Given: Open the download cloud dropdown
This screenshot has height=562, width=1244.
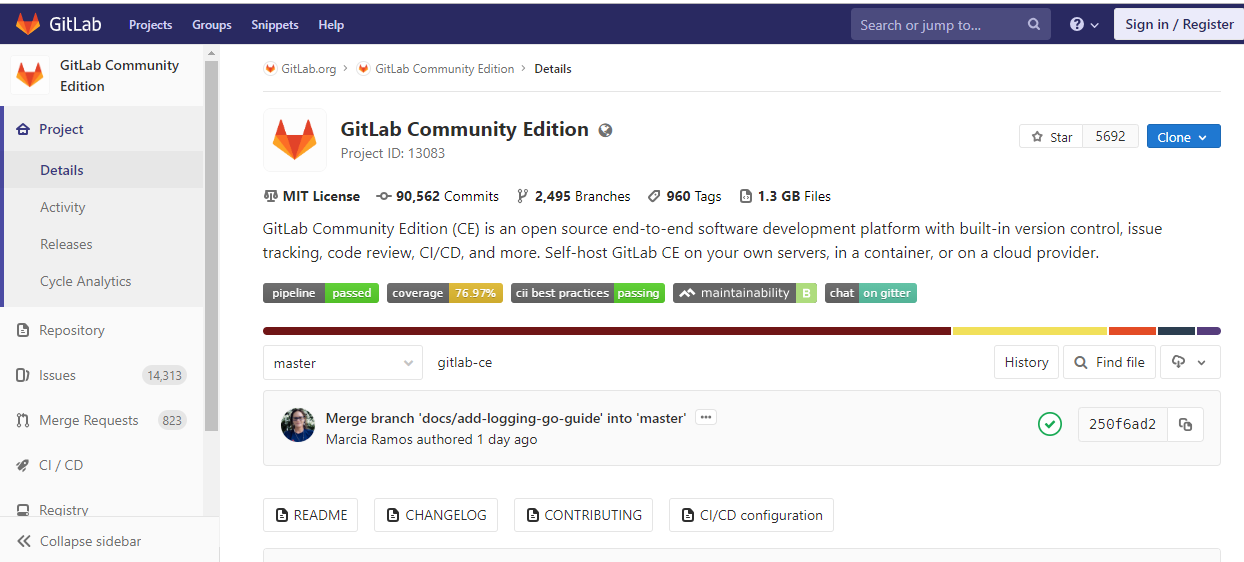Looking at the screenshot, I should click(x=1190, y=362).
